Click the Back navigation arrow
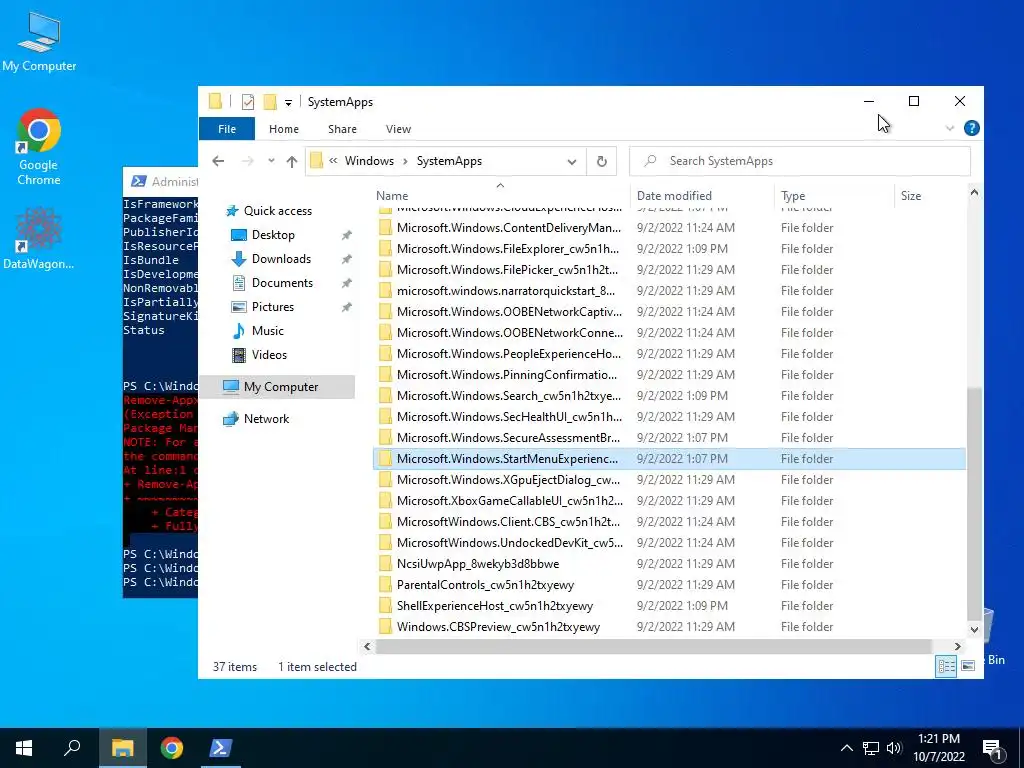The width and height of the screenshot is (1024, 768). coord(218,161)
